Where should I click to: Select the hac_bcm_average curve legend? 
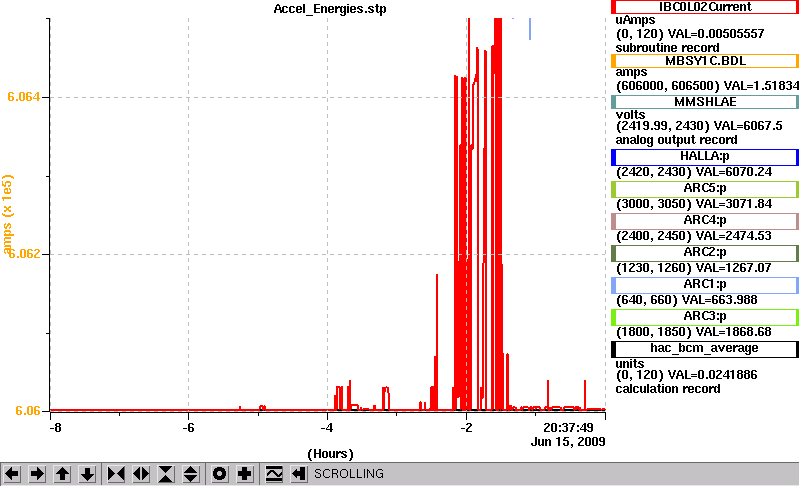(705, 349)
